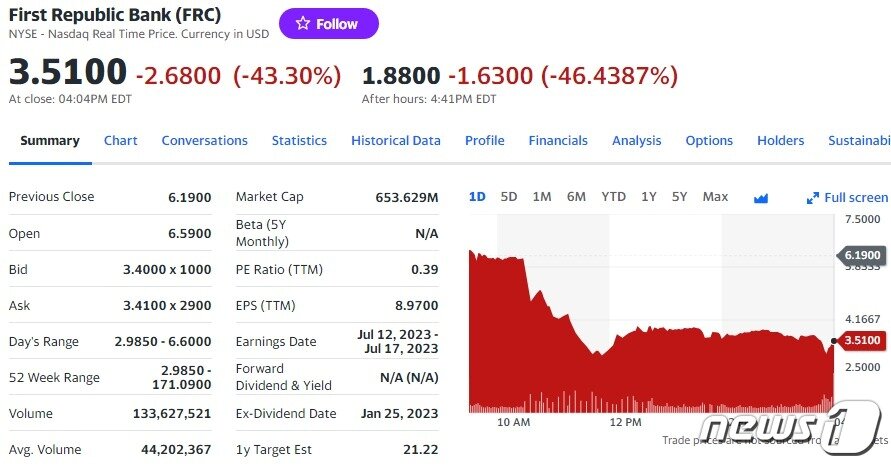Screen dimensions: 891x467
Task: Show the Holders tab
Action: pos(781,141)
